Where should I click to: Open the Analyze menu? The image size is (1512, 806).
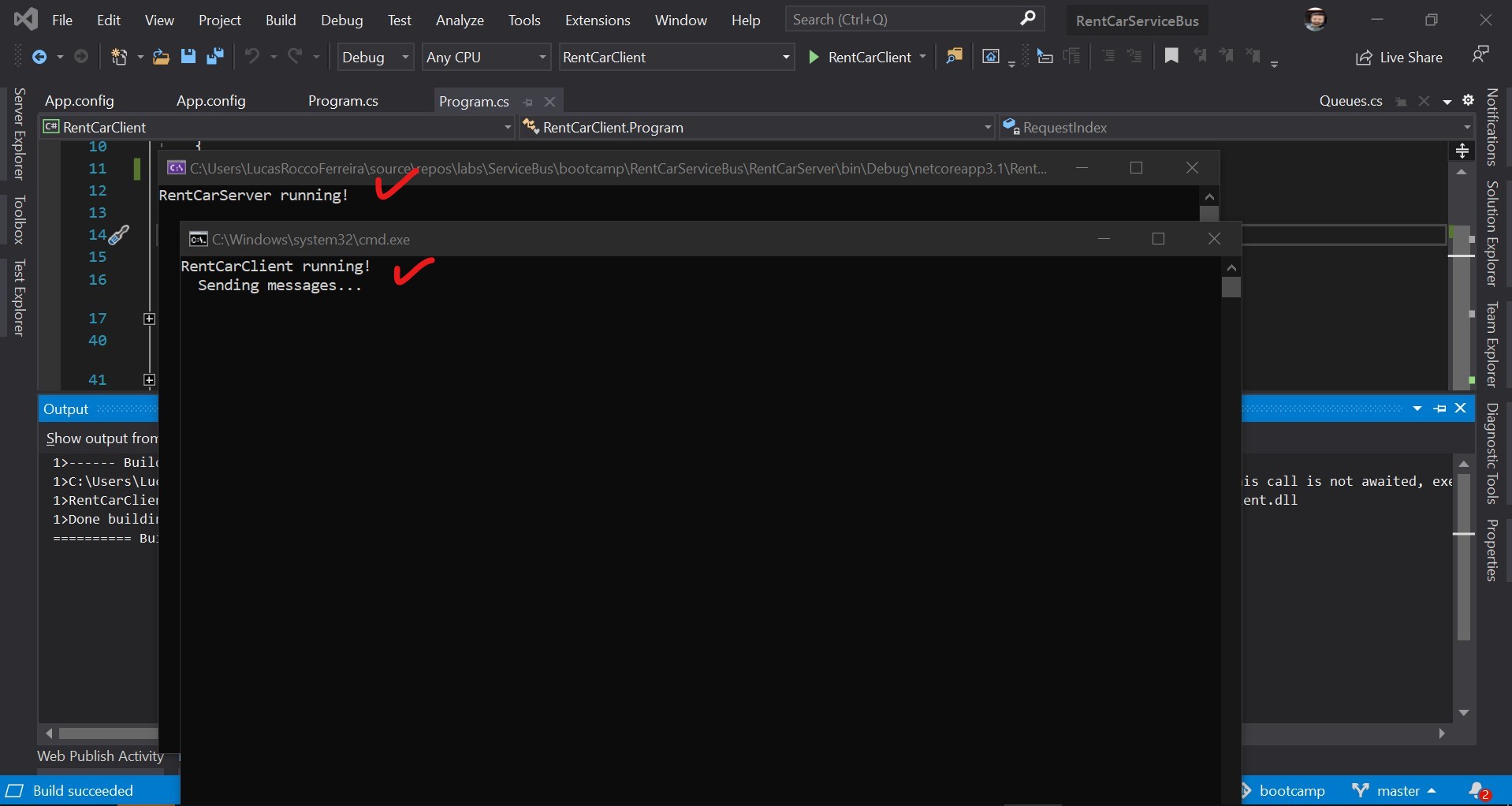click(460, 20)
